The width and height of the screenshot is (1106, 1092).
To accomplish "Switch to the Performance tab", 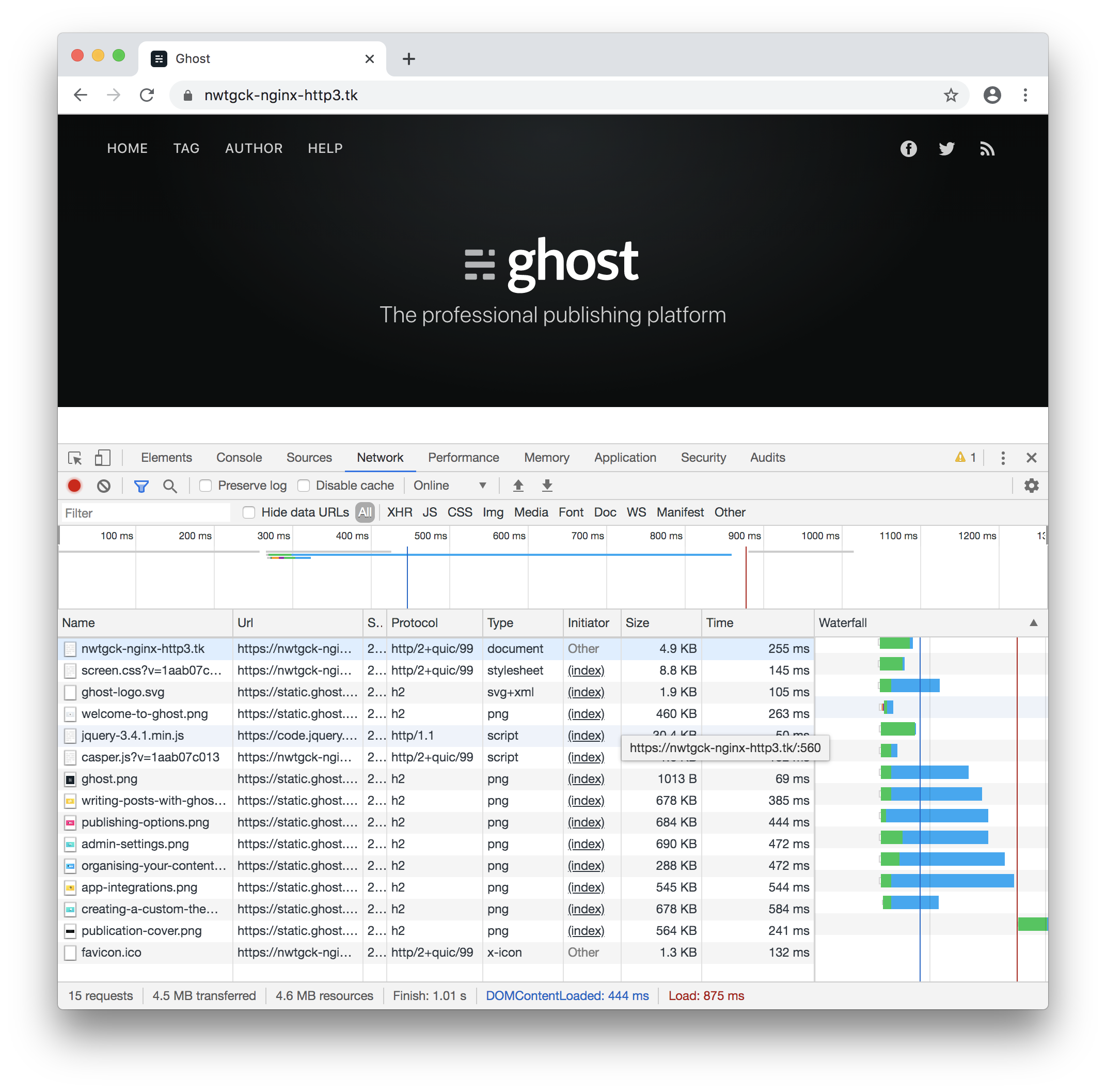I will (x=463, y=458).
